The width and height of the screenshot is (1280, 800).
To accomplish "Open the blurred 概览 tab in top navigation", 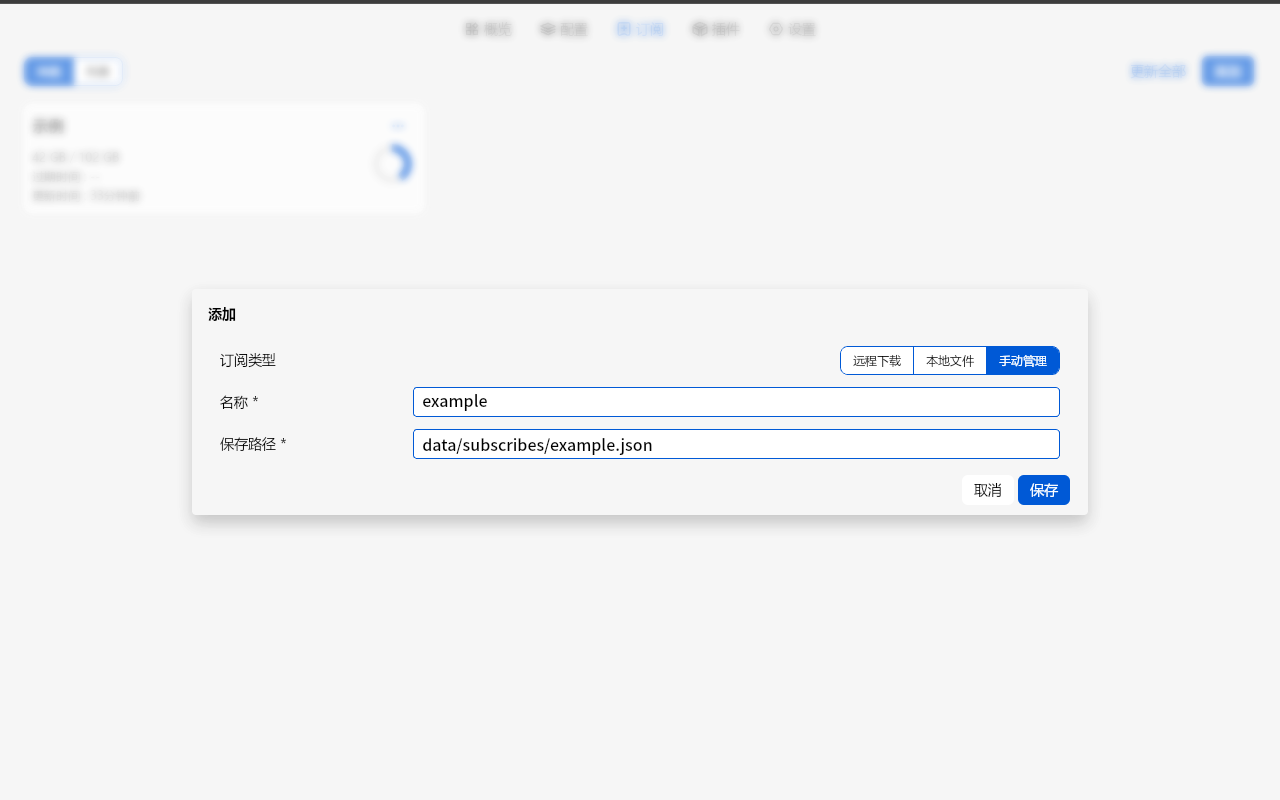I will pyautogui.click(x=488, y=29).
